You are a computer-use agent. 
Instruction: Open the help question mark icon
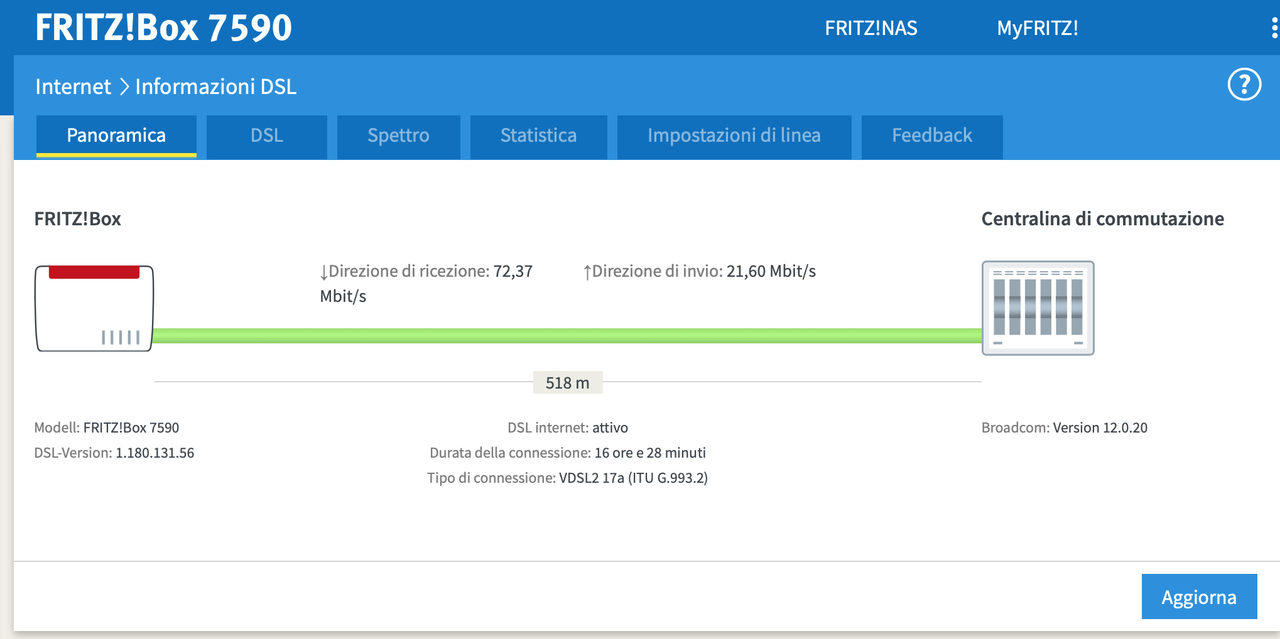pos(1244,85)
